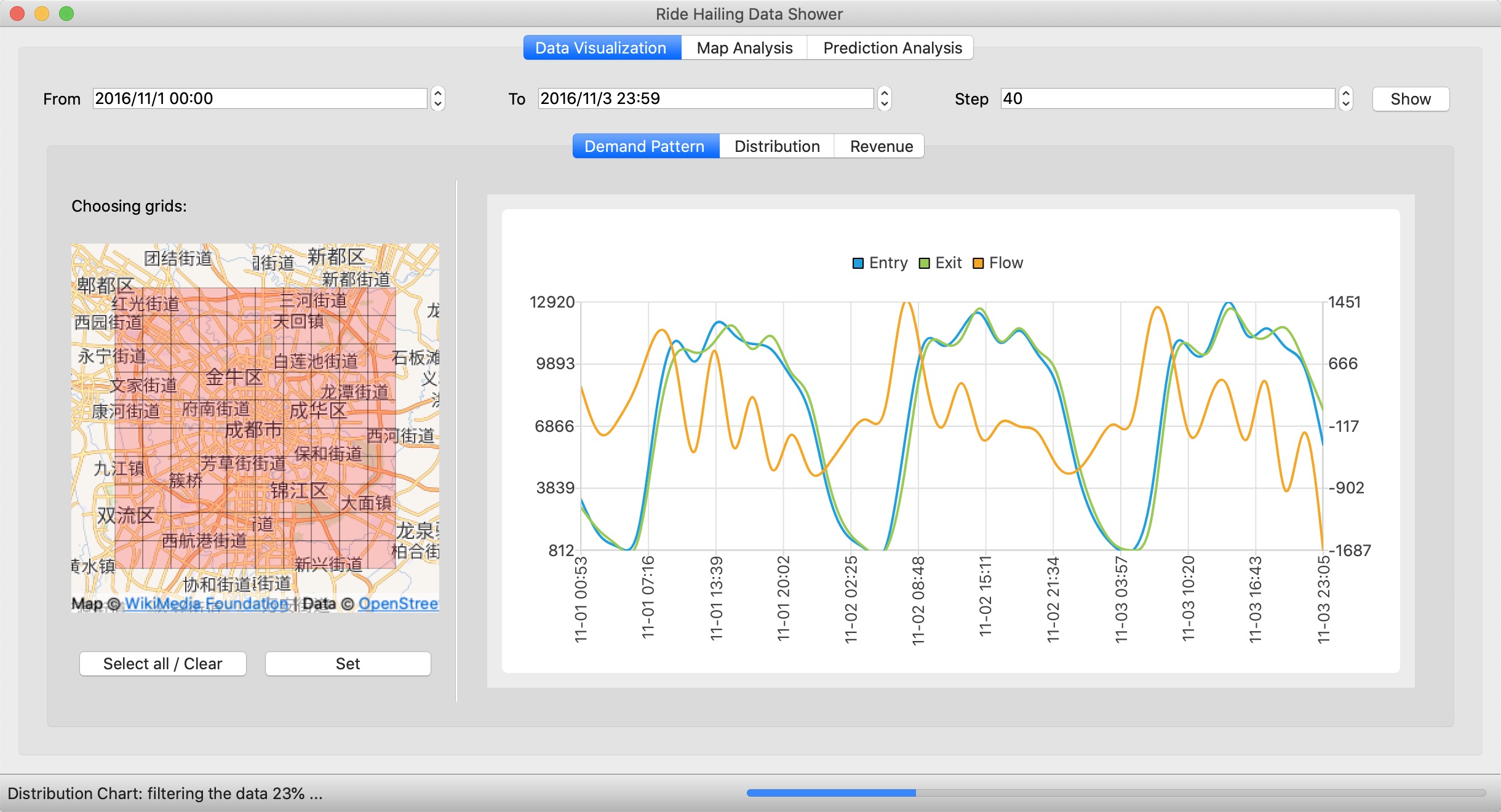Switch to the Map Analysis tab
The height and width of the screenshot is (812, 1501).
744,48
